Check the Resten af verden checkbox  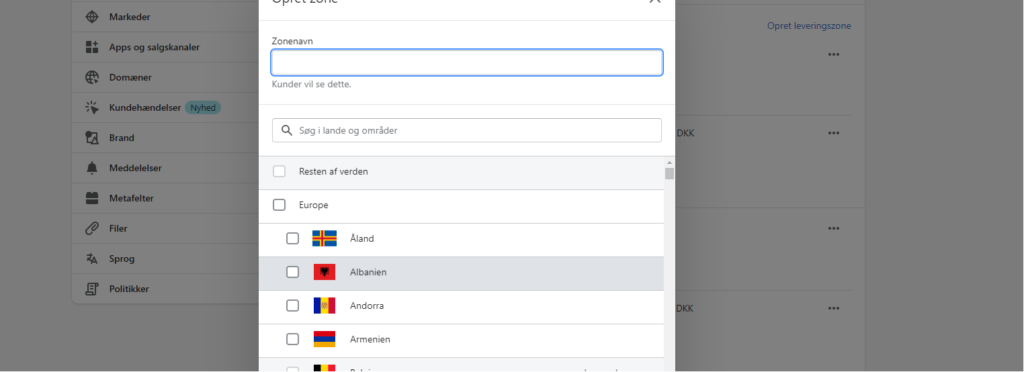[x=280, y=172]
